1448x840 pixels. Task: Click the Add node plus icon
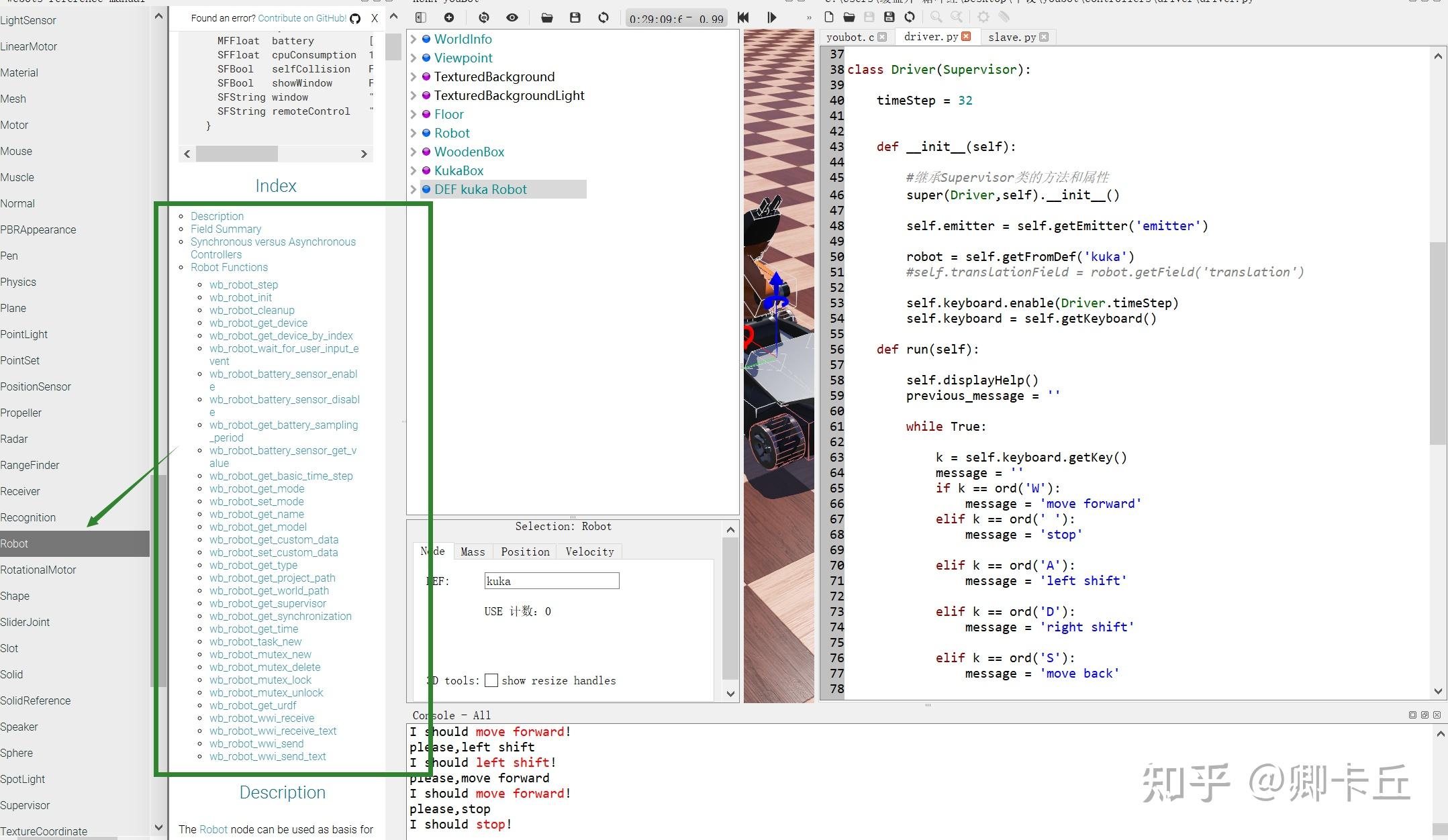pos(448,17)
